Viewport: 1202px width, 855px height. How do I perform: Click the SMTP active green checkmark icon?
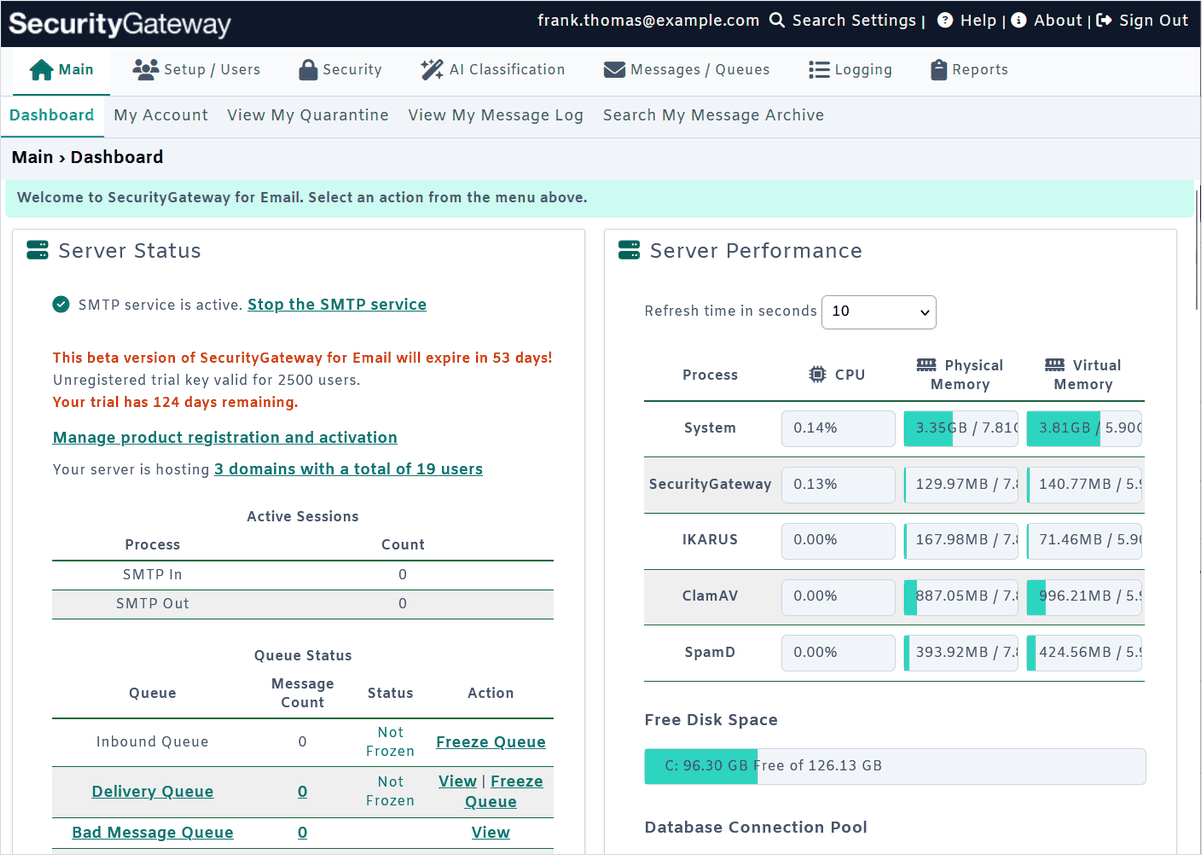pyautogui.click(x=61, y=305)
